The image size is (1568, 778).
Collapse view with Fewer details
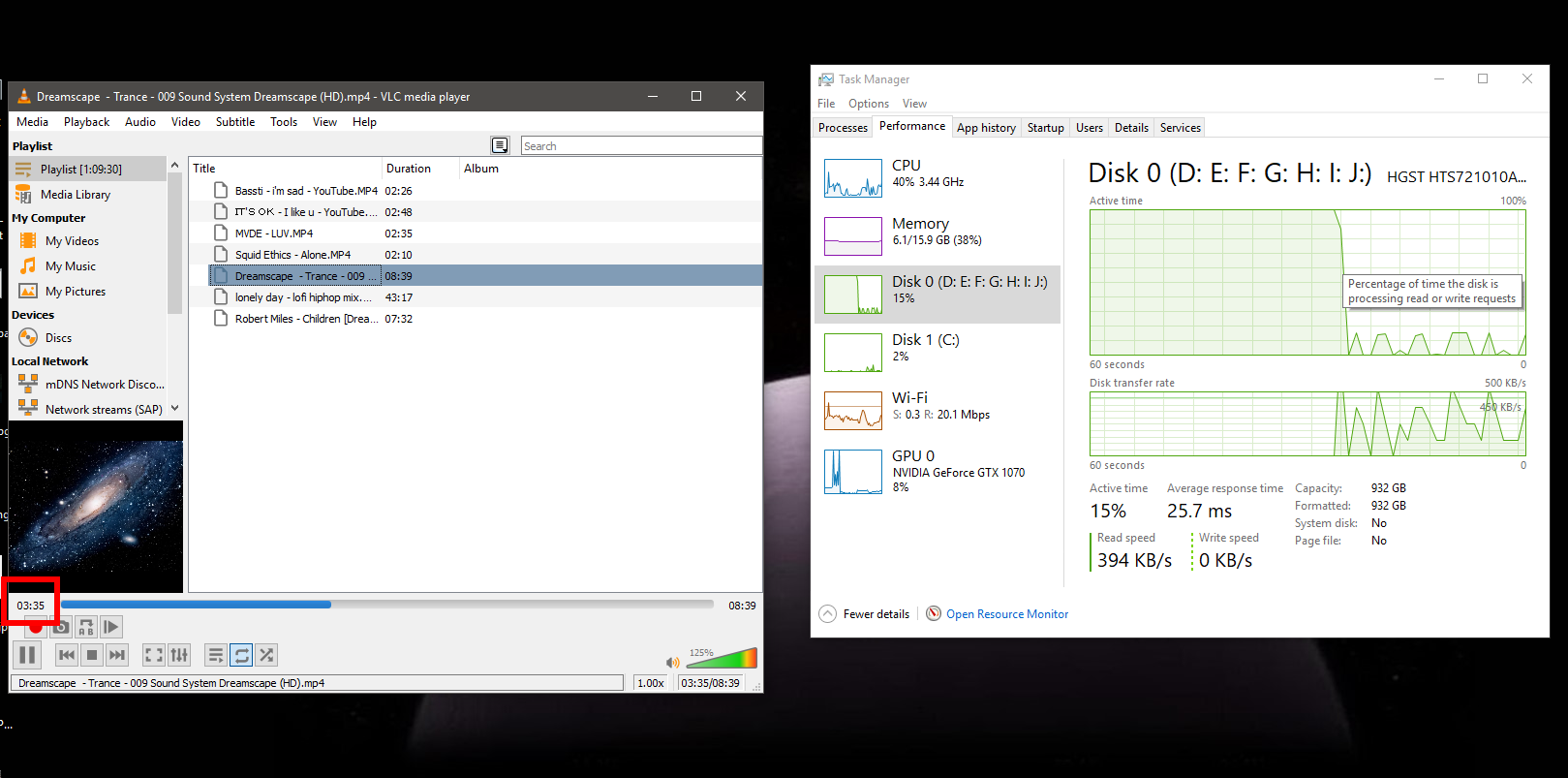coord(865,614)
